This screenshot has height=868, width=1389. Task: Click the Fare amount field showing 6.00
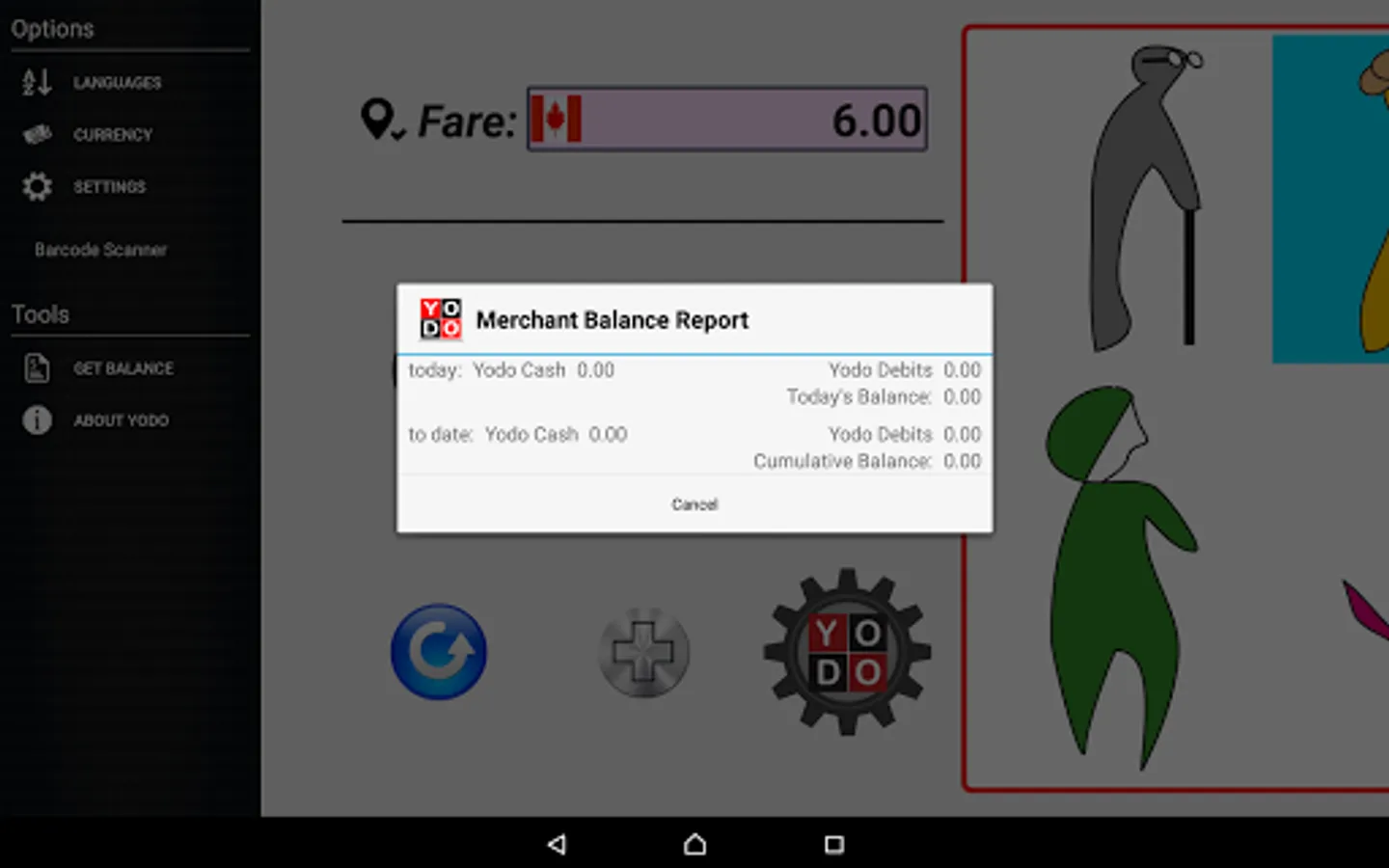[x=727, y=120]
